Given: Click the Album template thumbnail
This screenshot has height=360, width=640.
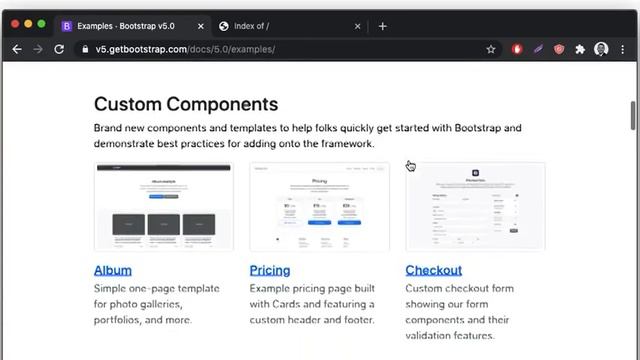Looking at the screenshot, I should click(x=164, y=207).
